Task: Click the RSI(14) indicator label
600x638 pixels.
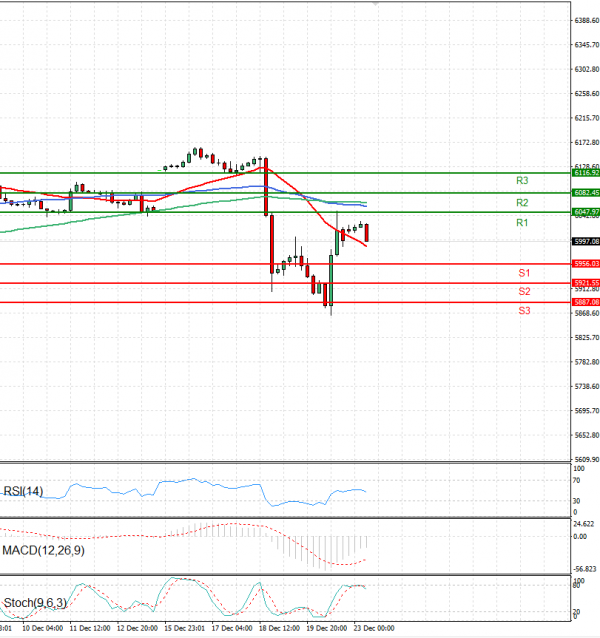Action: 23,491
